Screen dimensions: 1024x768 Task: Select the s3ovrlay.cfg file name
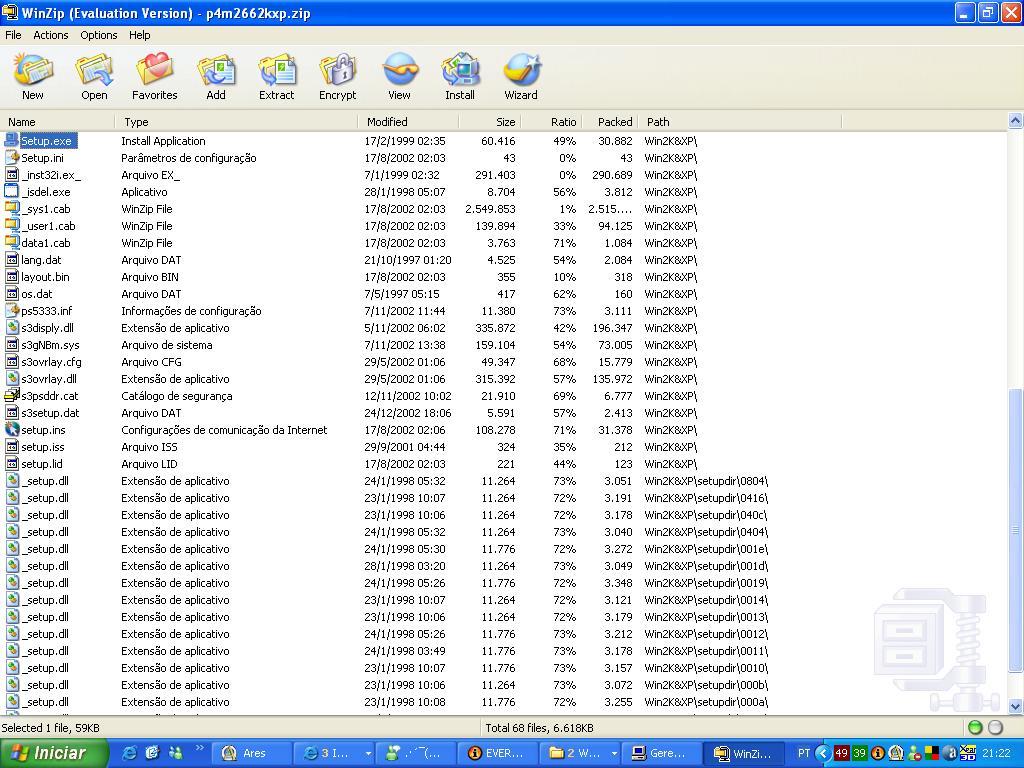coord(52,362)
